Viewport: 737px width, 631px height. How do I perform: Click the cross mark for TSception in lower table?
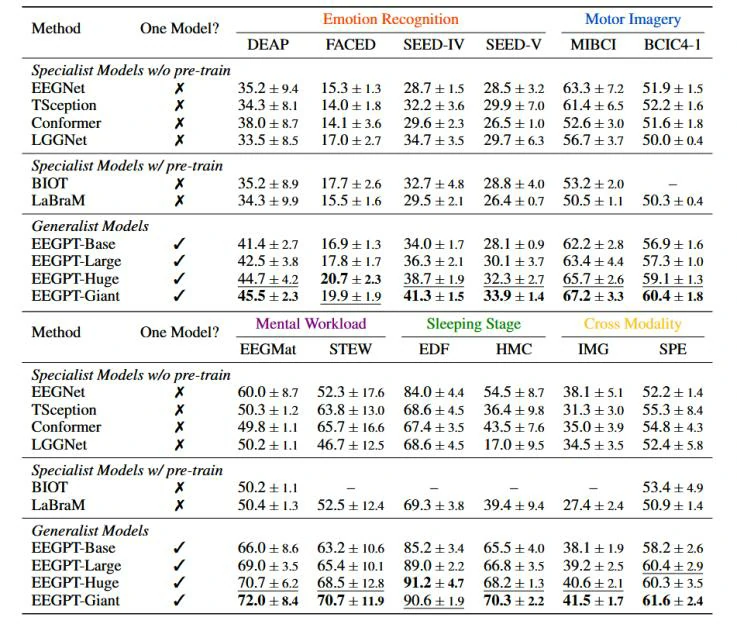pyautogui.click(x=179, y=410)
